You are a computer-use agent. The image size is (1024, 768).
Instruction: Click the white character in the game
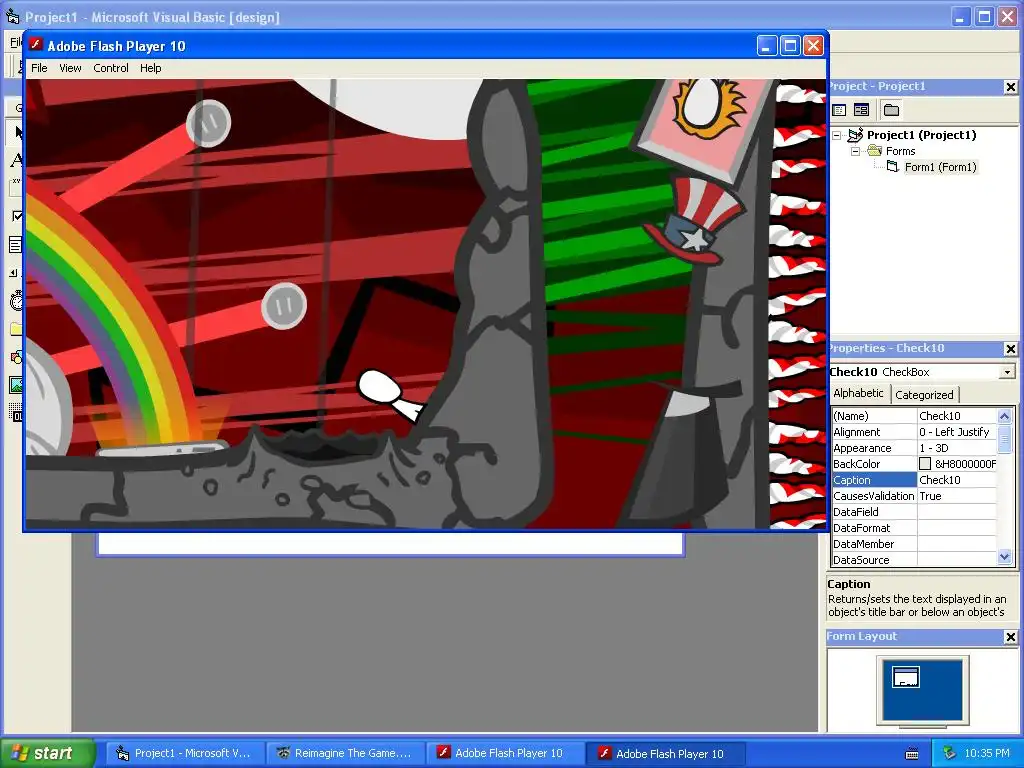coord(391,395)
